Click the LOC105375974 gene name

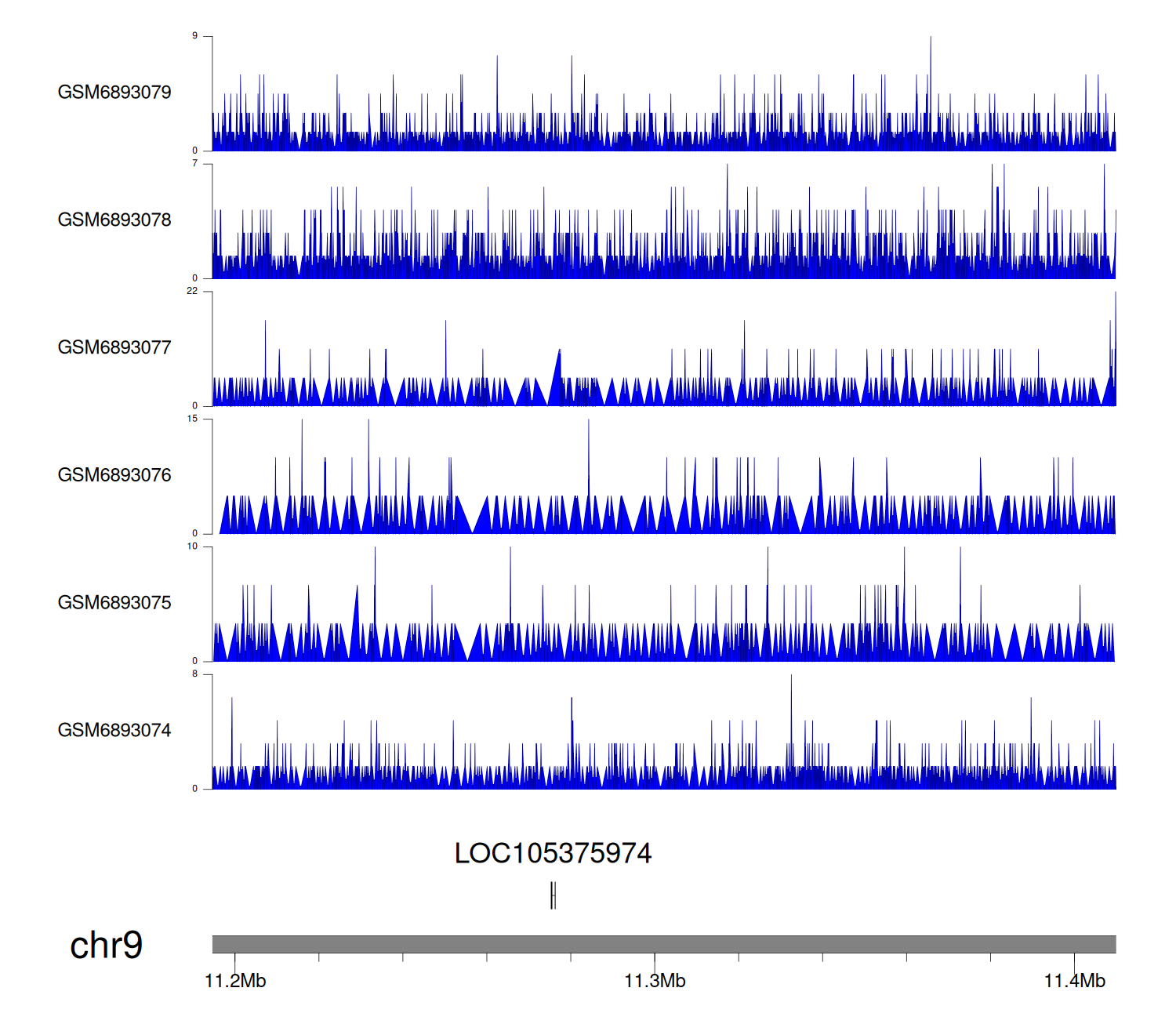click(x=553, y=854)
